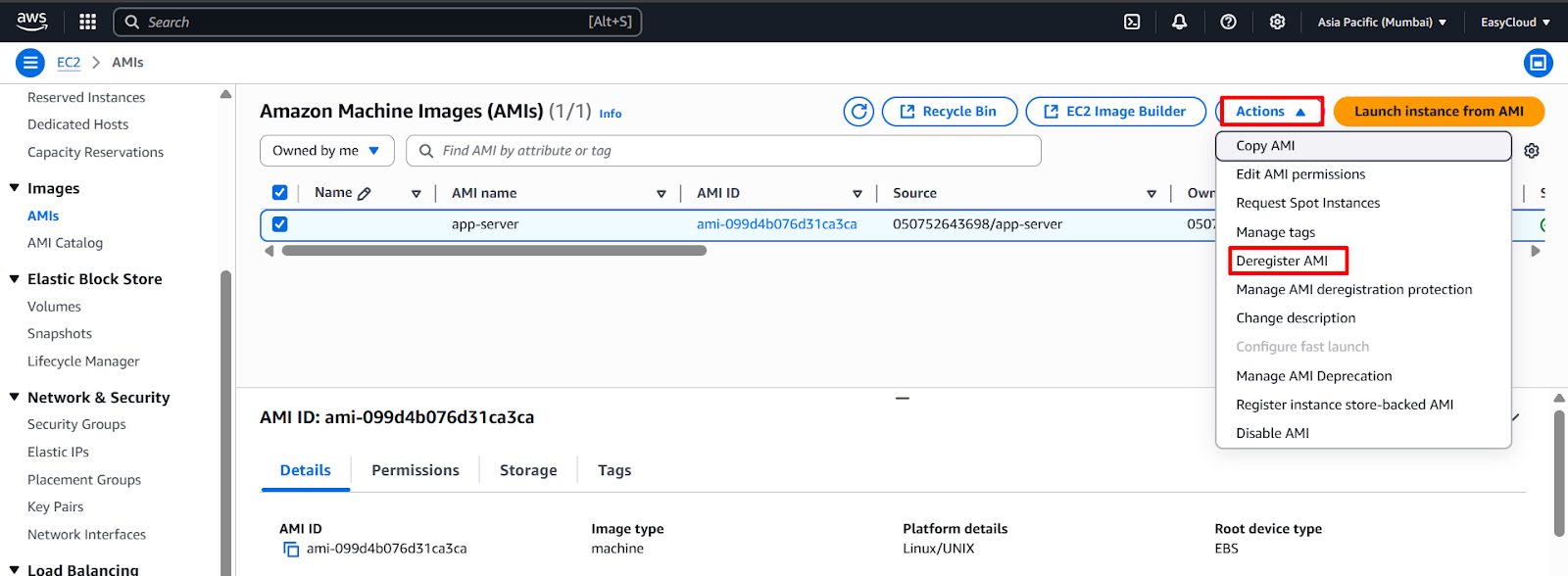Screen dimensions: 1568x576
Task: Go to Security Groups in sidebar
Action: click(x=76, y=424)
